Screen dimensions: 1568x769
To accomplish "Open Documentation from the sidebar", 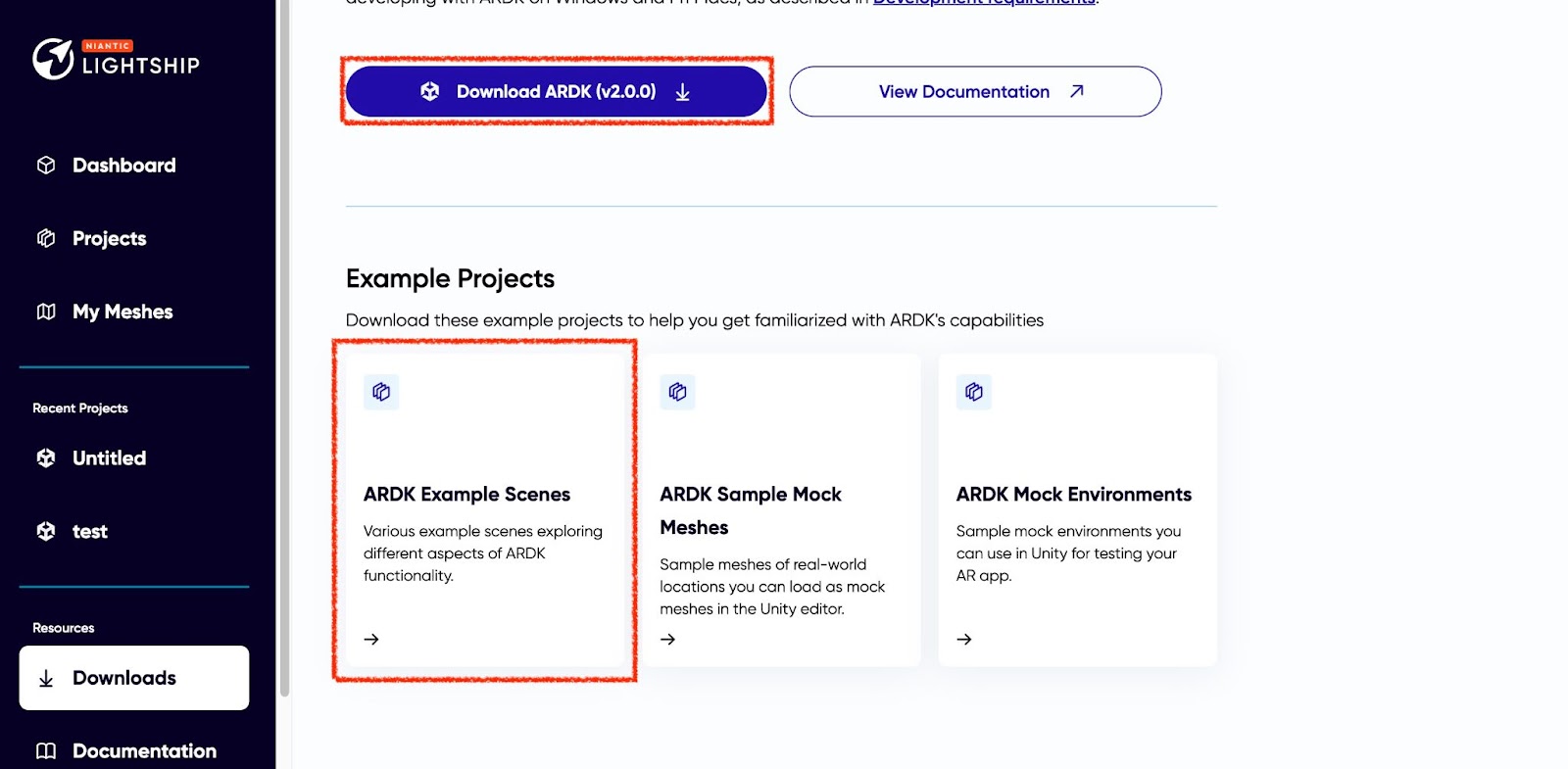I will 144,750.
